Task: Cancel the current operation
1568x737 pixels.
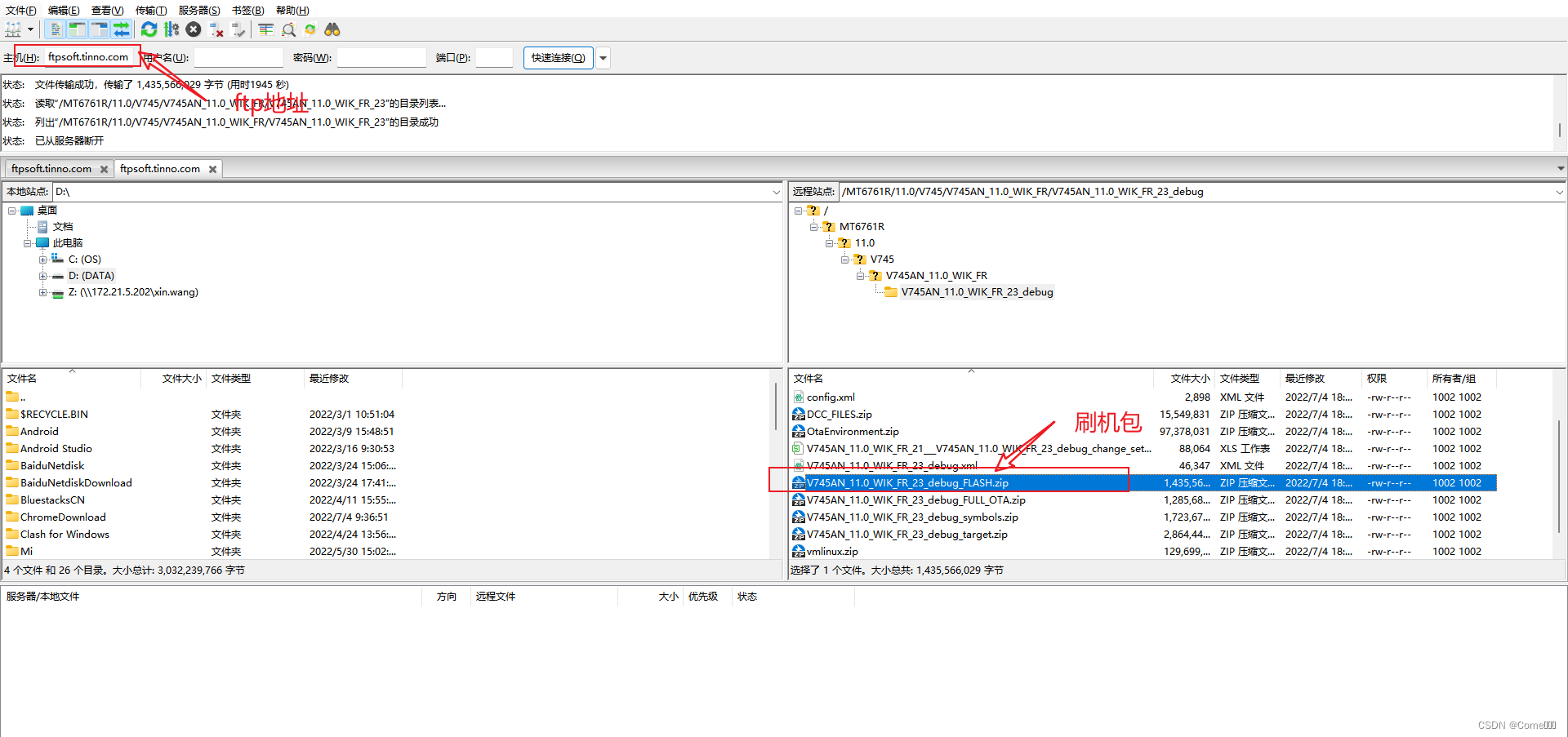Action: tap(194, 29)
